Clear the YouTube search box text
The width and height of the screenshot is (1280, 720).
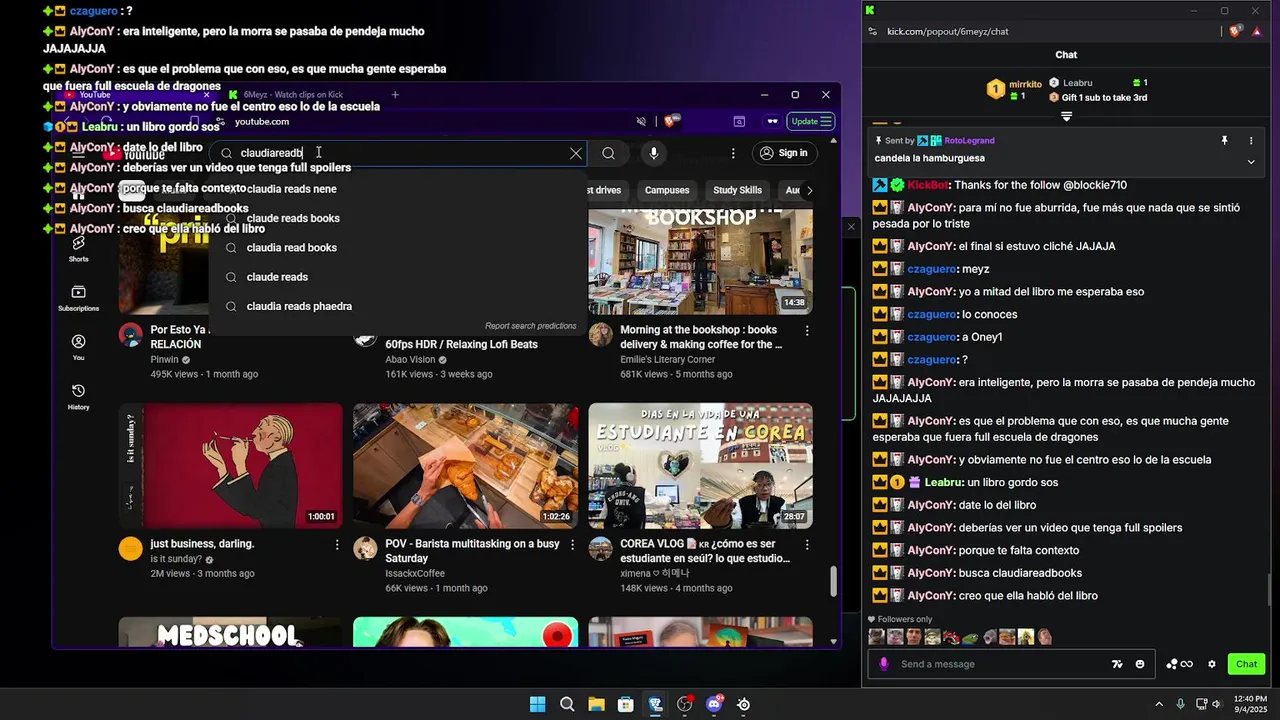click(x=576, y=153)
